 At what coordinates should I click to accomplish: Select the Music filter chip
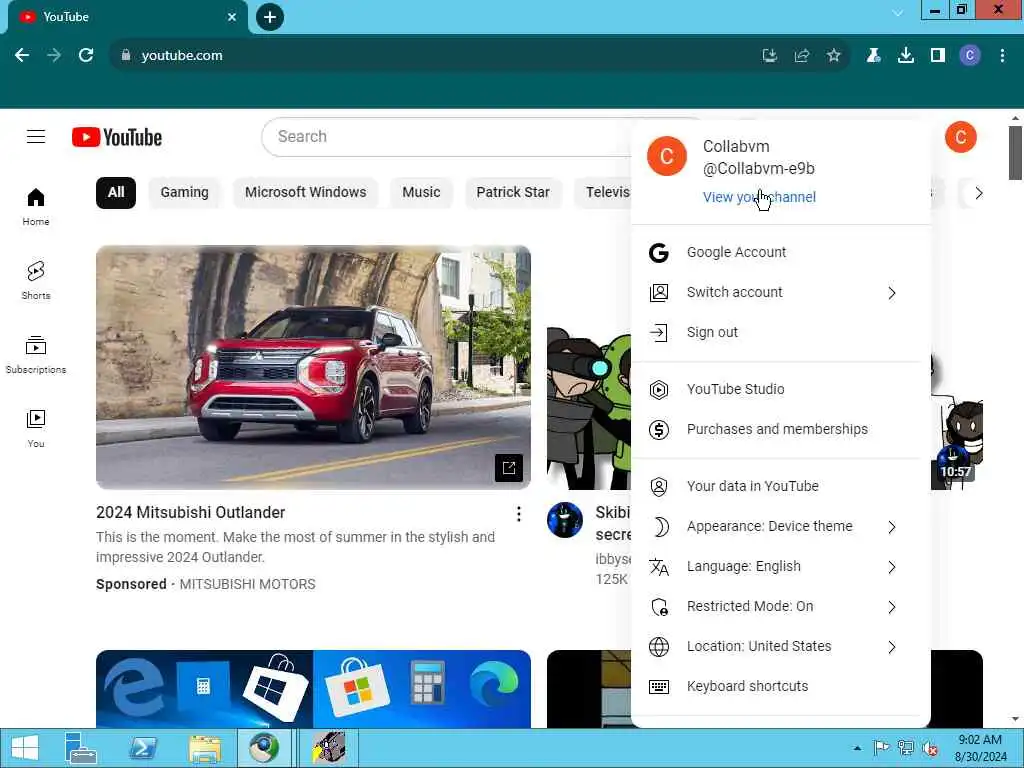421,193
